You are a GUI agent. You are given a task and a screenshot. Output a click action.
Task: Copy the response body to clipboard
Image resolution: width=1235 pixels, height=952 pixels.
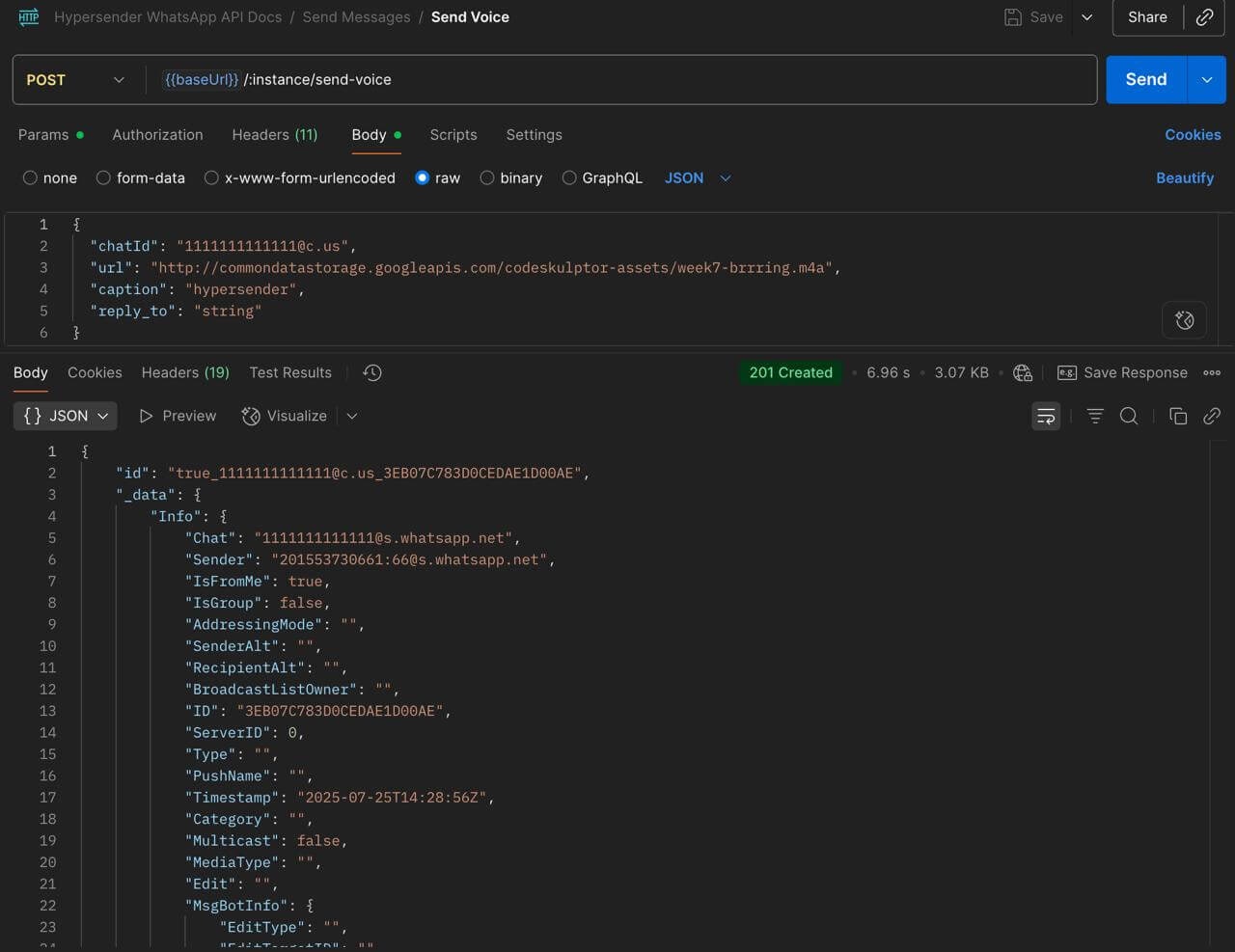[x=1178, y=416]
